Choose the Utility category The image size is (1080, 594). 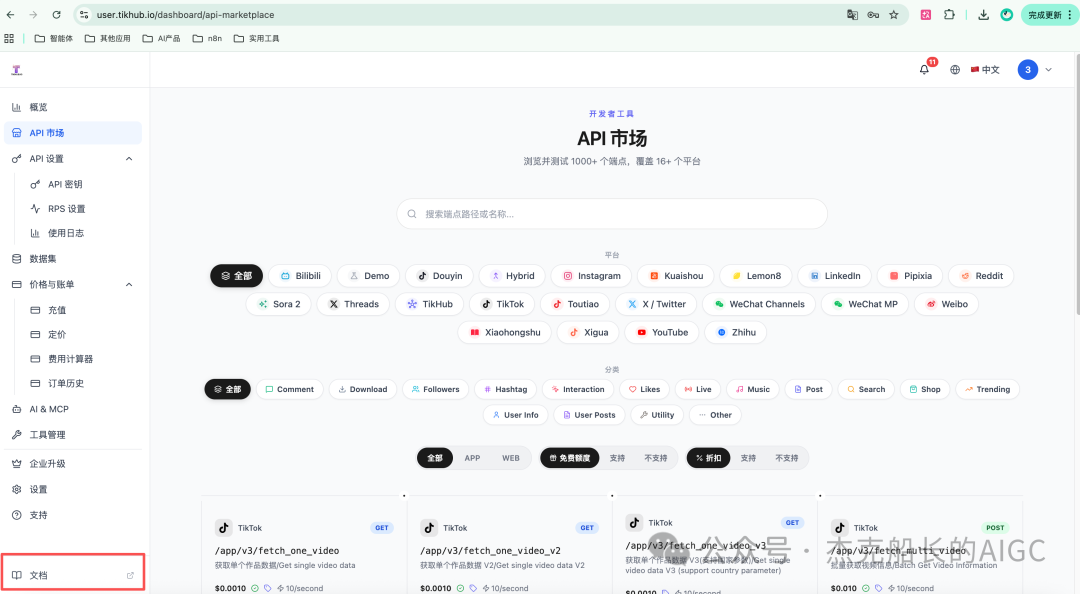(656, 415)
